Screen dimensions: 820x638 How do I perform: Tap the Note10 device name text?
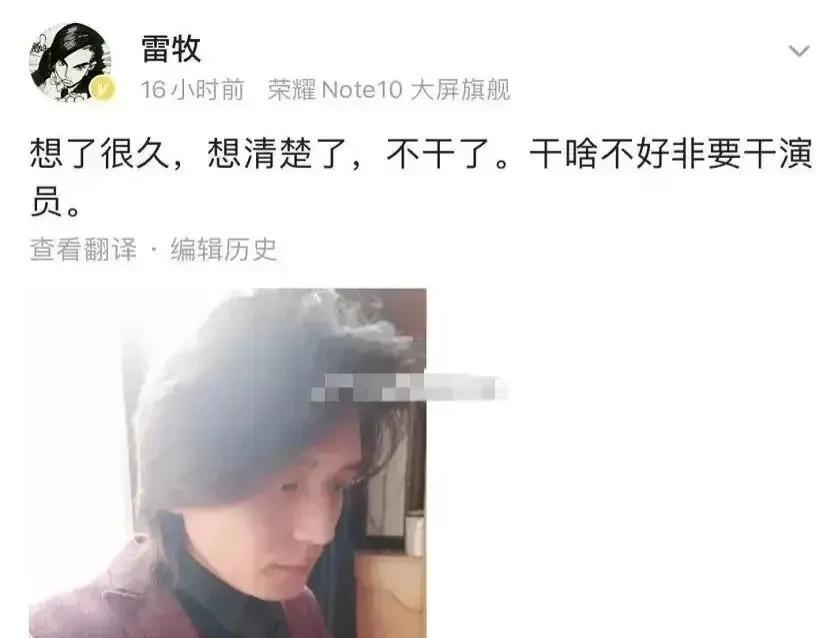click(x=361, y=90)
